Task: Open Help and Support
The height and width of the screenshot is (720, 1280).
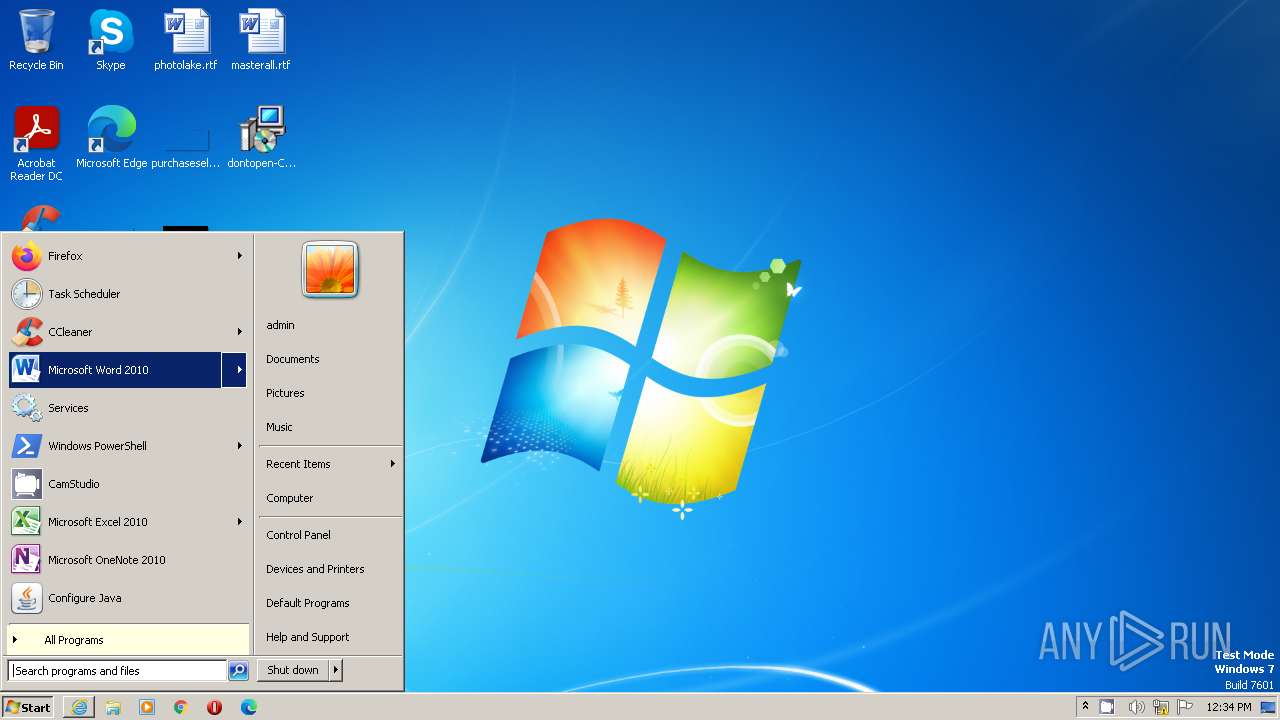Action: pos(330,637)
